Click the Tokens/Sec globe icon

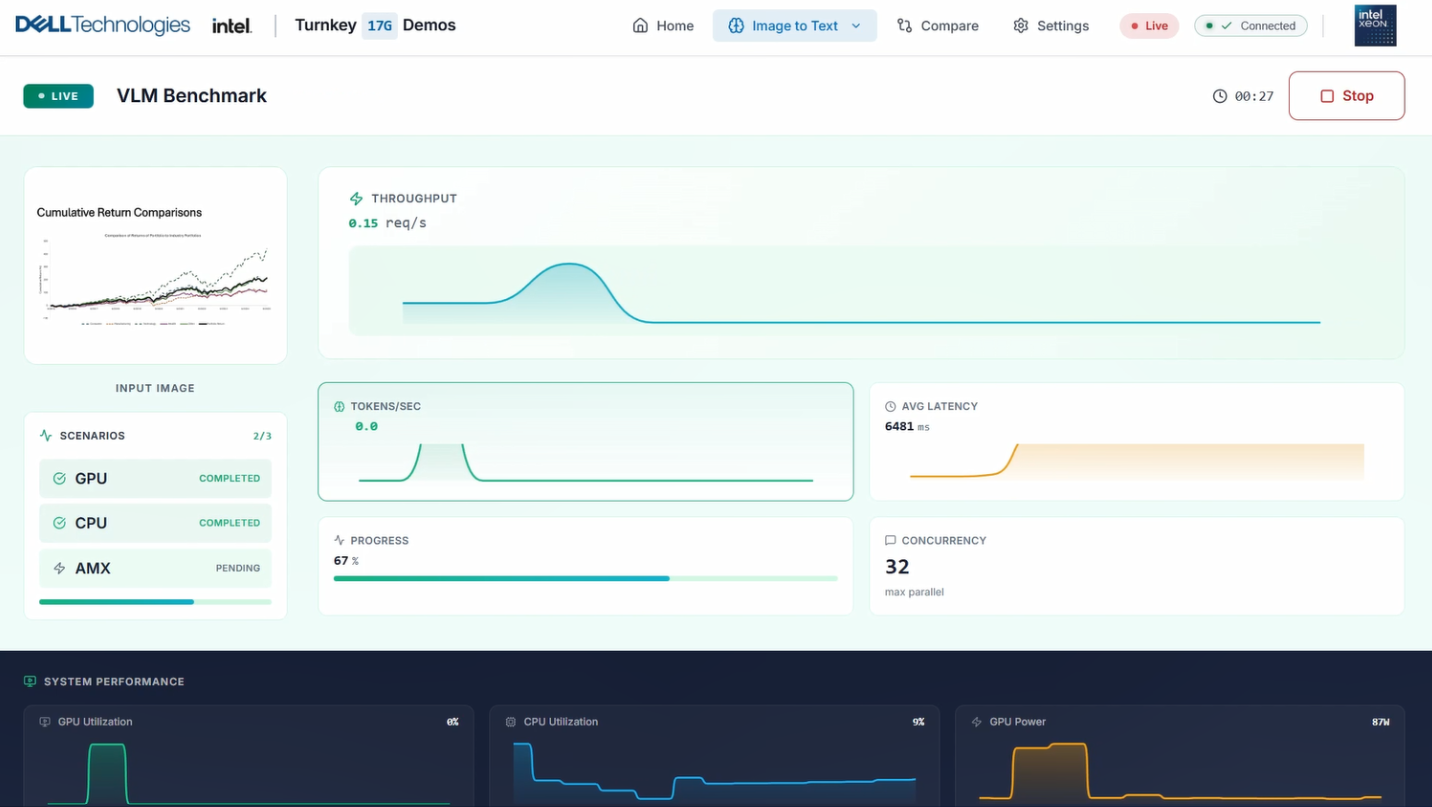(x=339, y=407)
